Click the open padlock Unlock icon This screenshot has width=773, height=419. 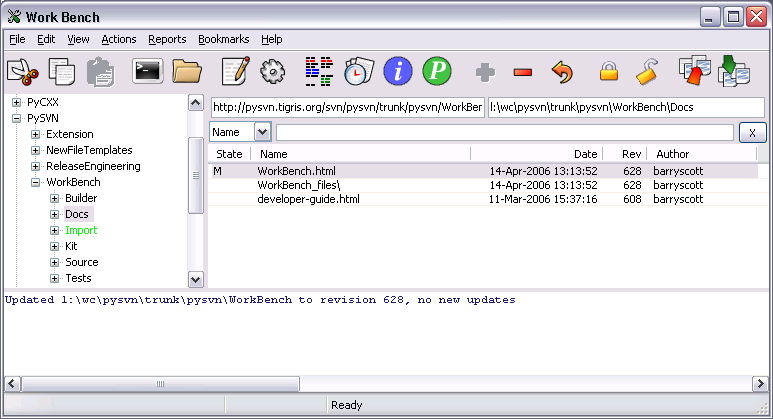[647, 72]
